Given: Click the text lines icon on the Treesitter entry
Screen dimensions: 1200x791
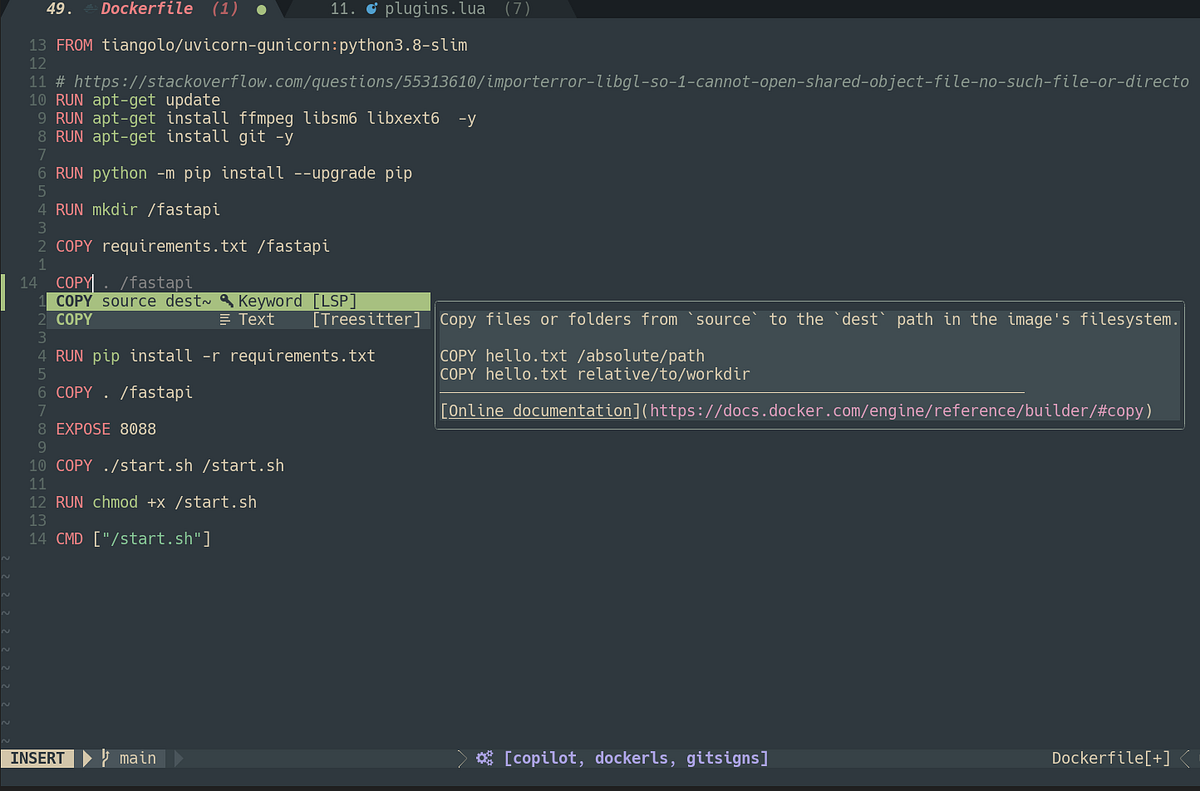Looking at the screenshot, I should pos(223,319).
